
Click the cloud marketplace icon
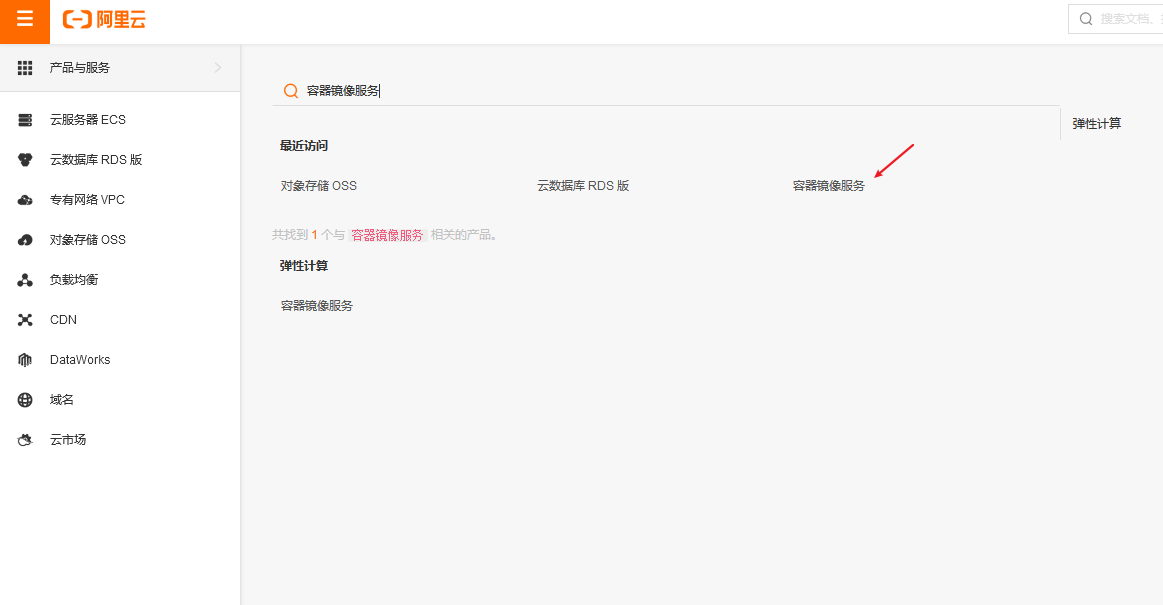[x=26, y=440]
